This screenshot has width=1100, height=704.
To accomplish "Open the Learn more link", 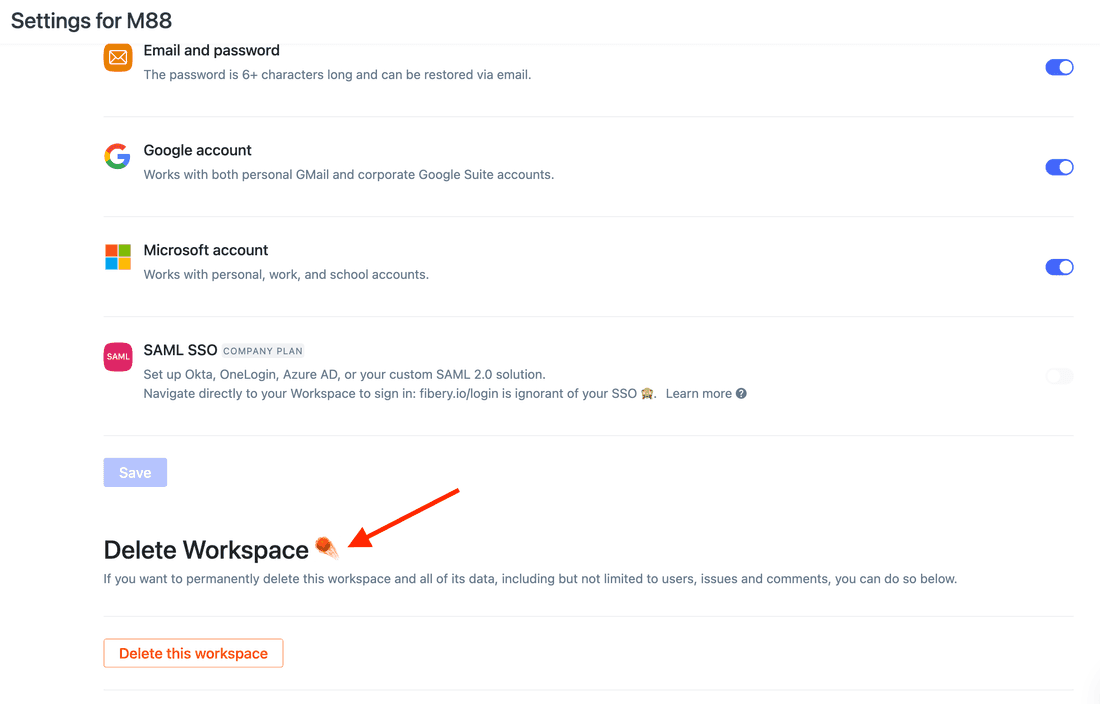I will (x=698, y=394).
